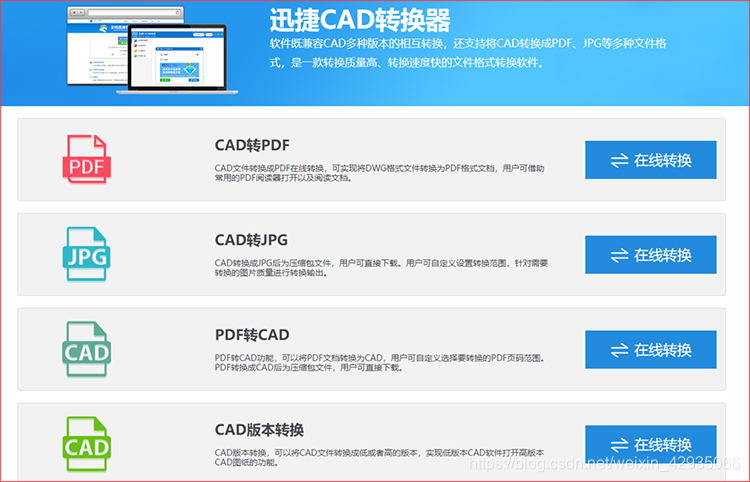Click the description text under PDF转CAD
Viewport: 750px width, 482px height.
(x=380, y=362)
